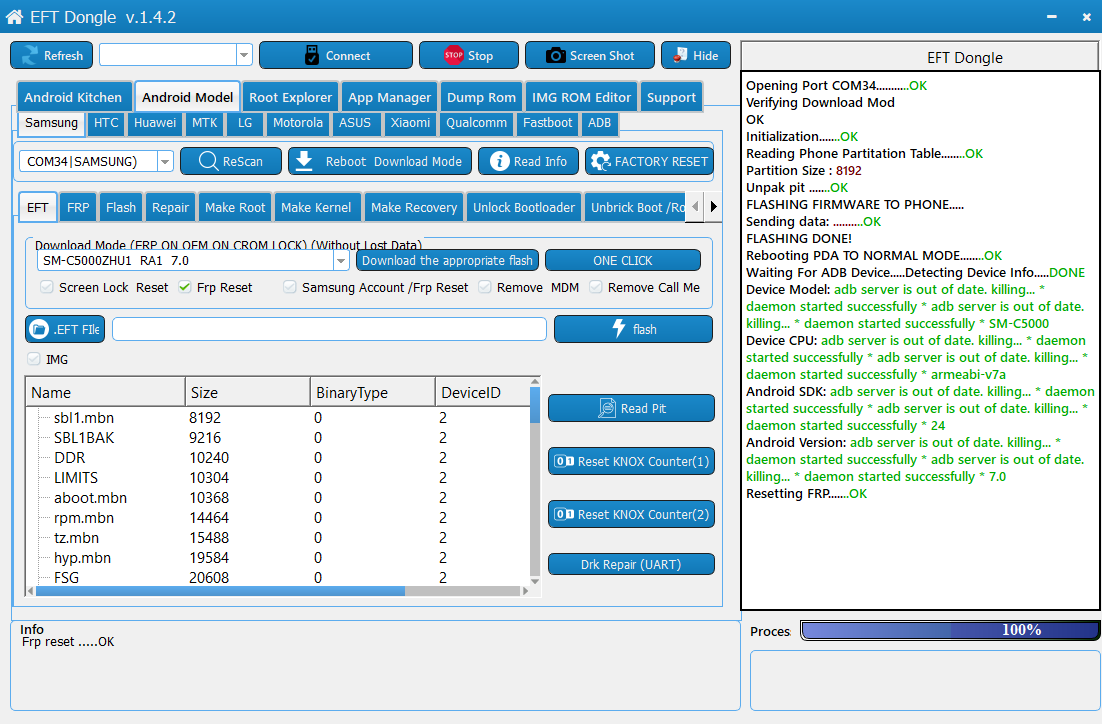Image resolution: width=1102 pixels, height=724 pixels.
Task: Enable the IMG checkbox
Action: (x=34, y=359)
